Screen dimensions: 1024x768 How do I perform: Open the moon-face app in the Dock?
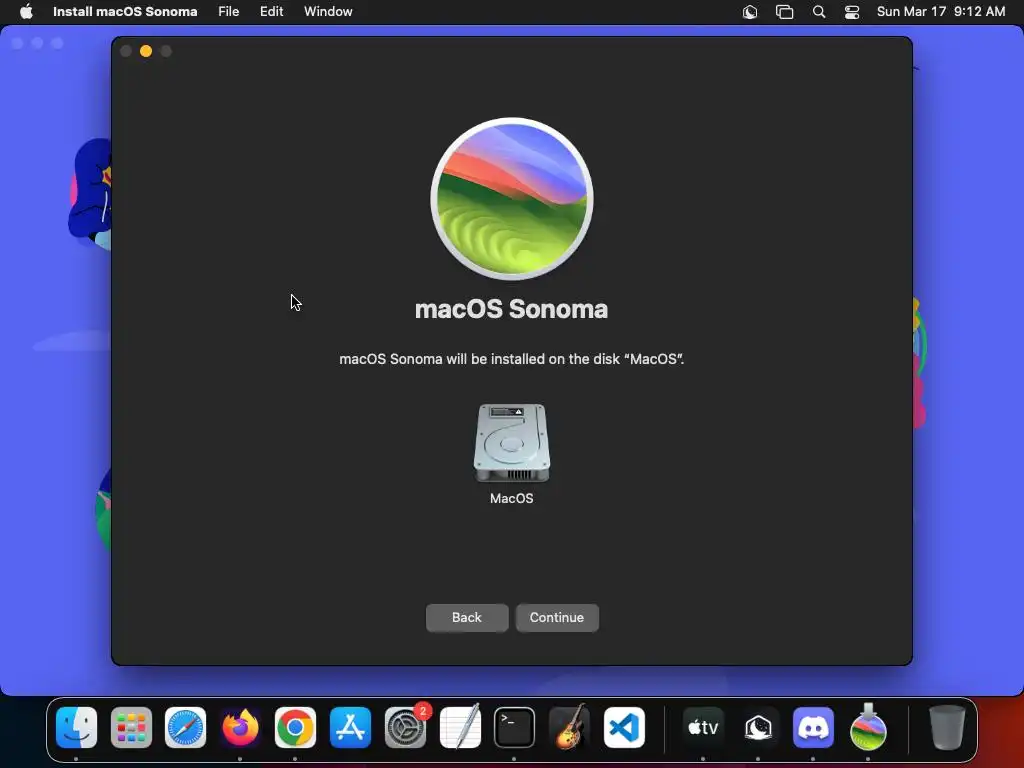pyautogui.click(x=758, y=727)
